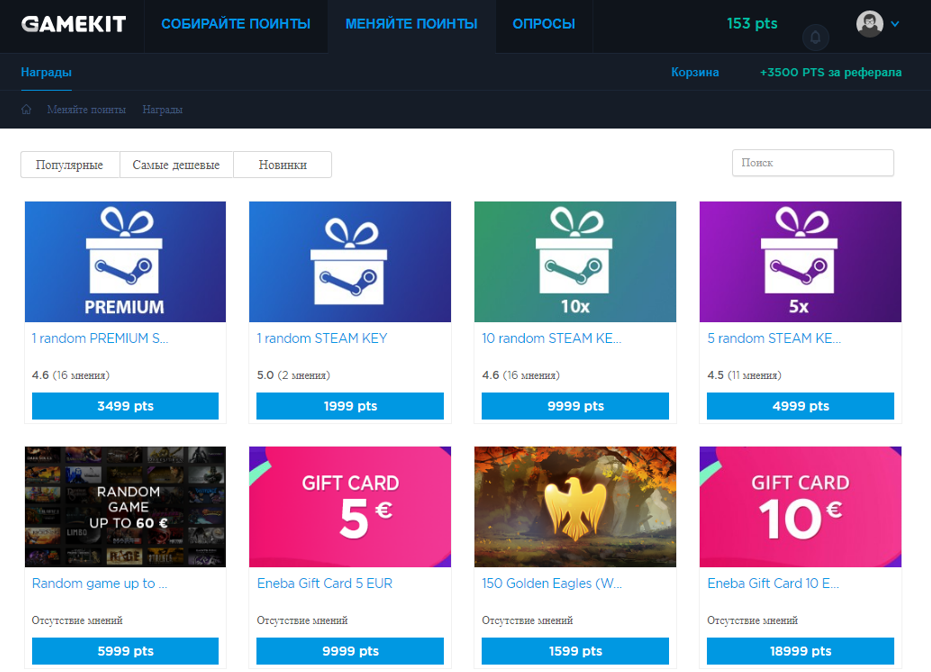This screenshot has width=931, height=672.
Task: Click Отсутствие мнений under Random game
Action: (x=77, y=620)
